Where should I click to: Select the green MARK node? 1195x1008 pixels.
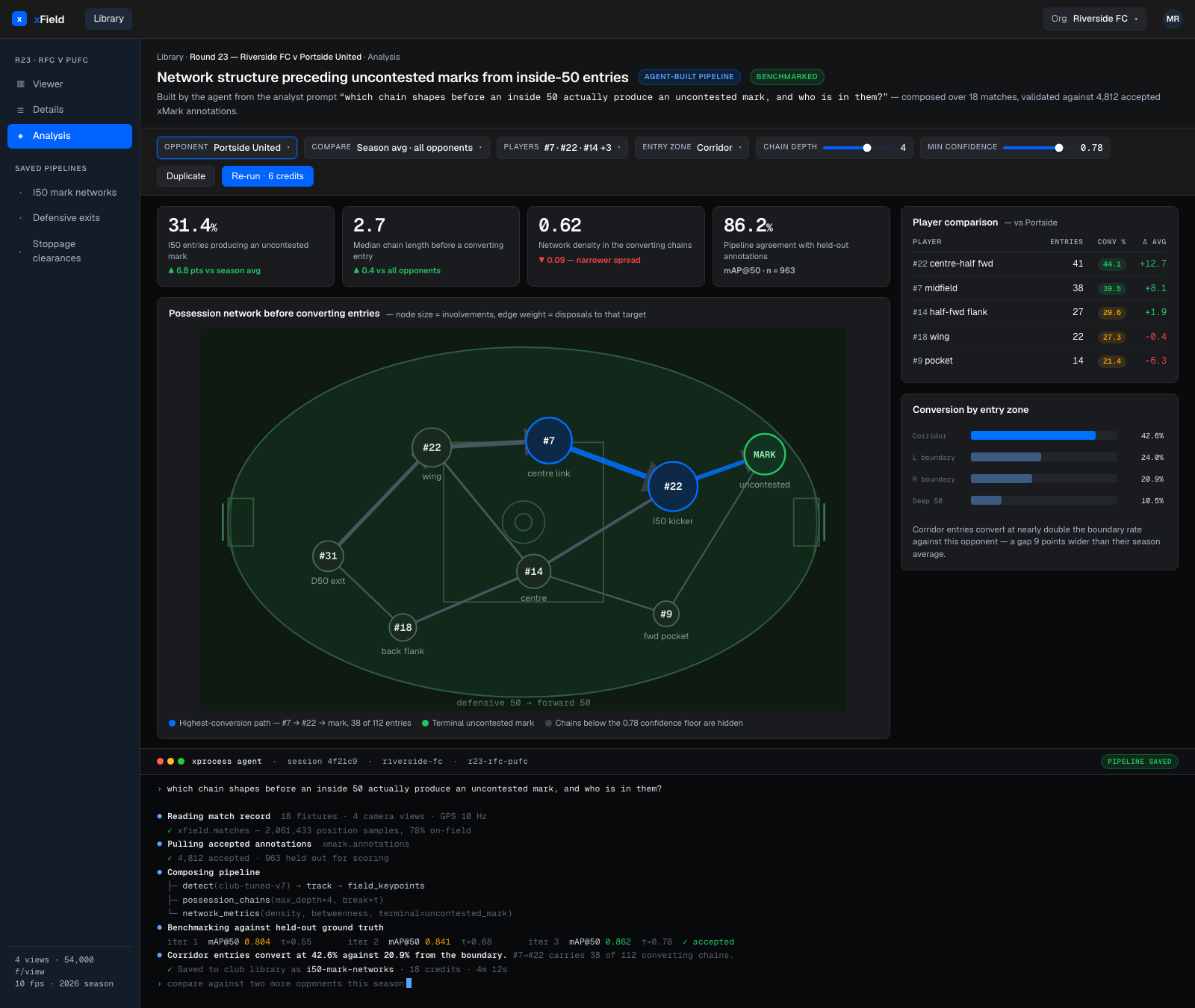[x=764, y=454]
